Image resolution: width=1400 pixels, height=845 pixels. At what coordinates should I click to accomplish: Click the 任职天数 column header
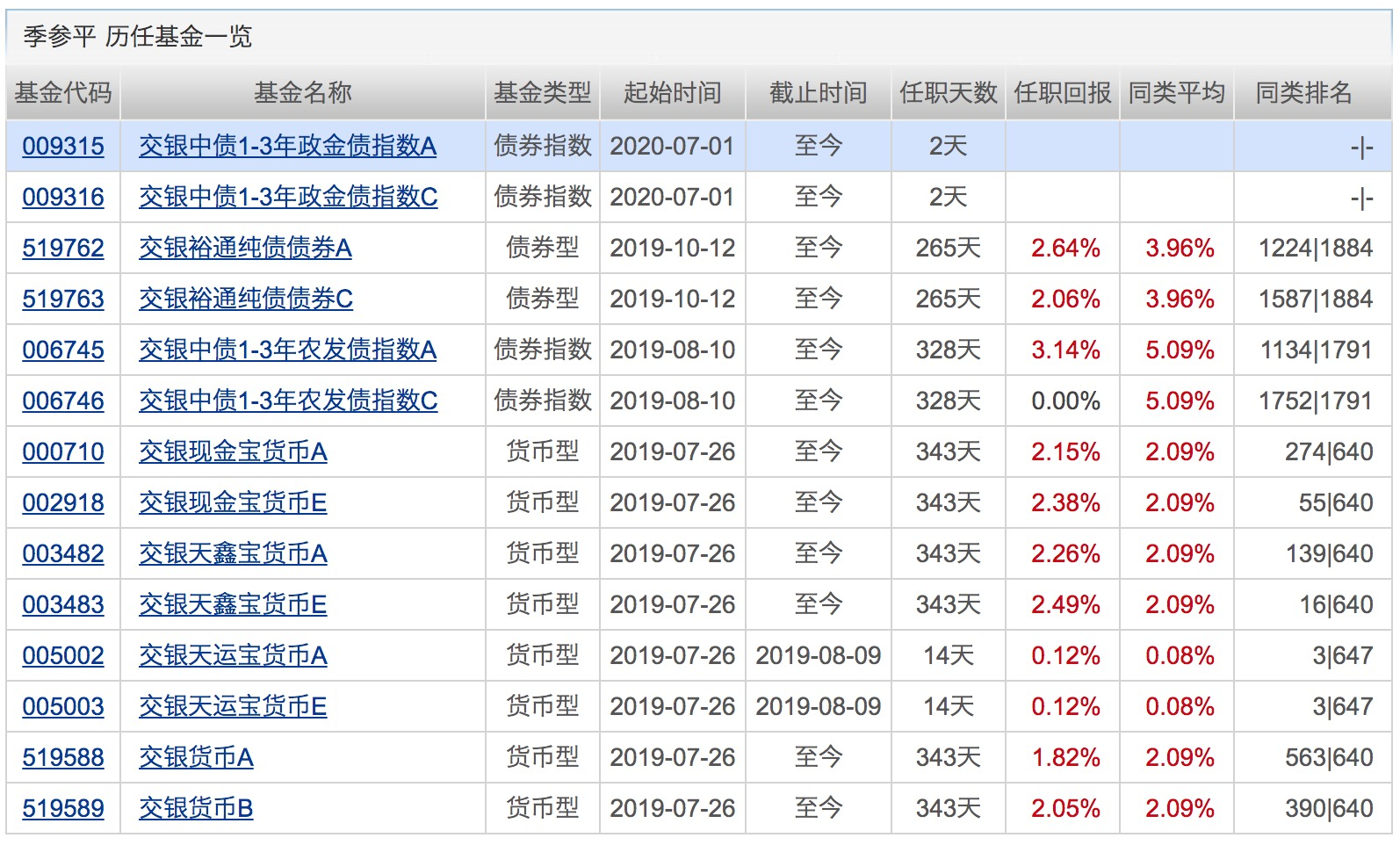coord(949,92)
